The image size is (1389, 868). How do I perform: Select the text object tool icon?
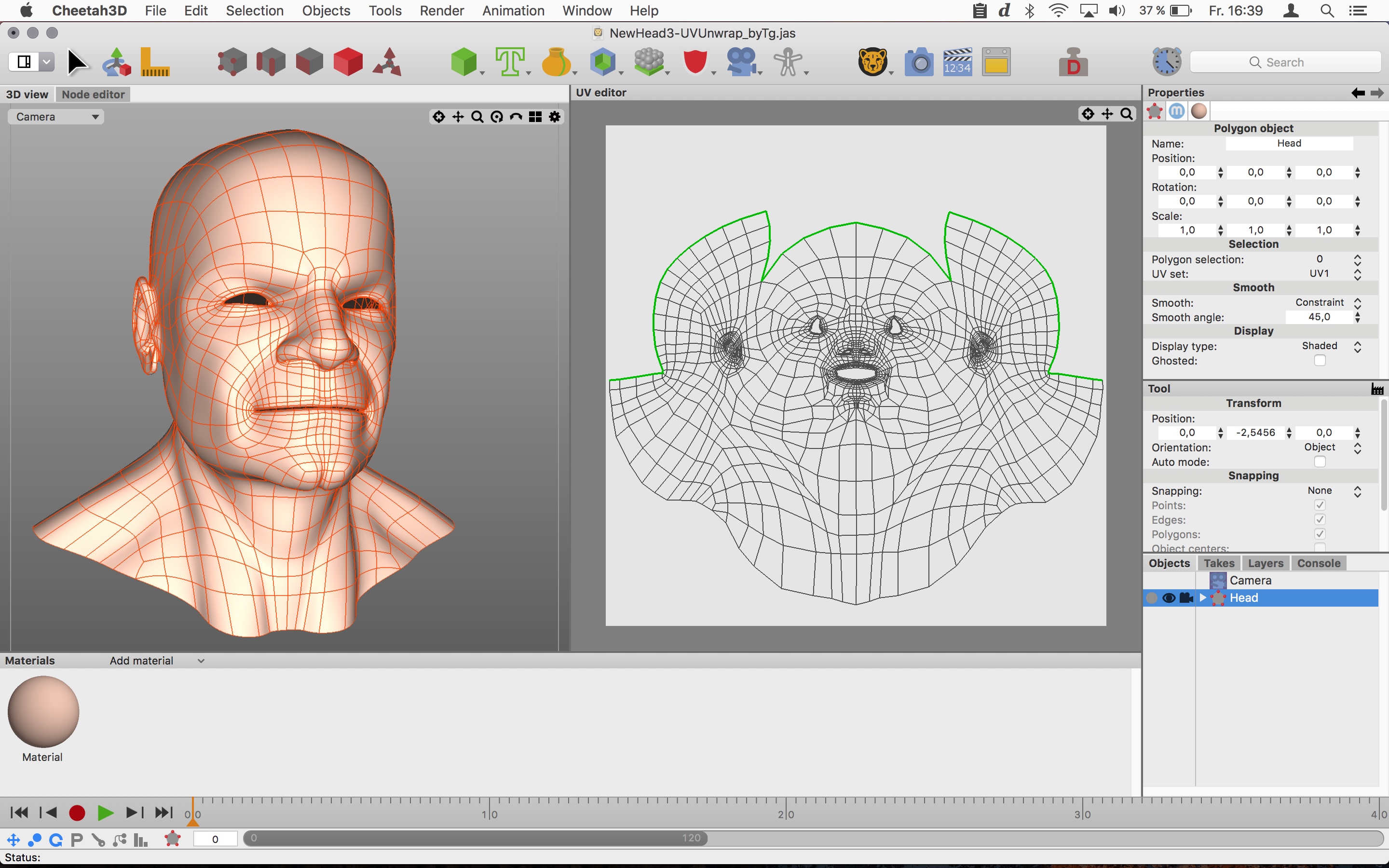click(x=509, y=62)
